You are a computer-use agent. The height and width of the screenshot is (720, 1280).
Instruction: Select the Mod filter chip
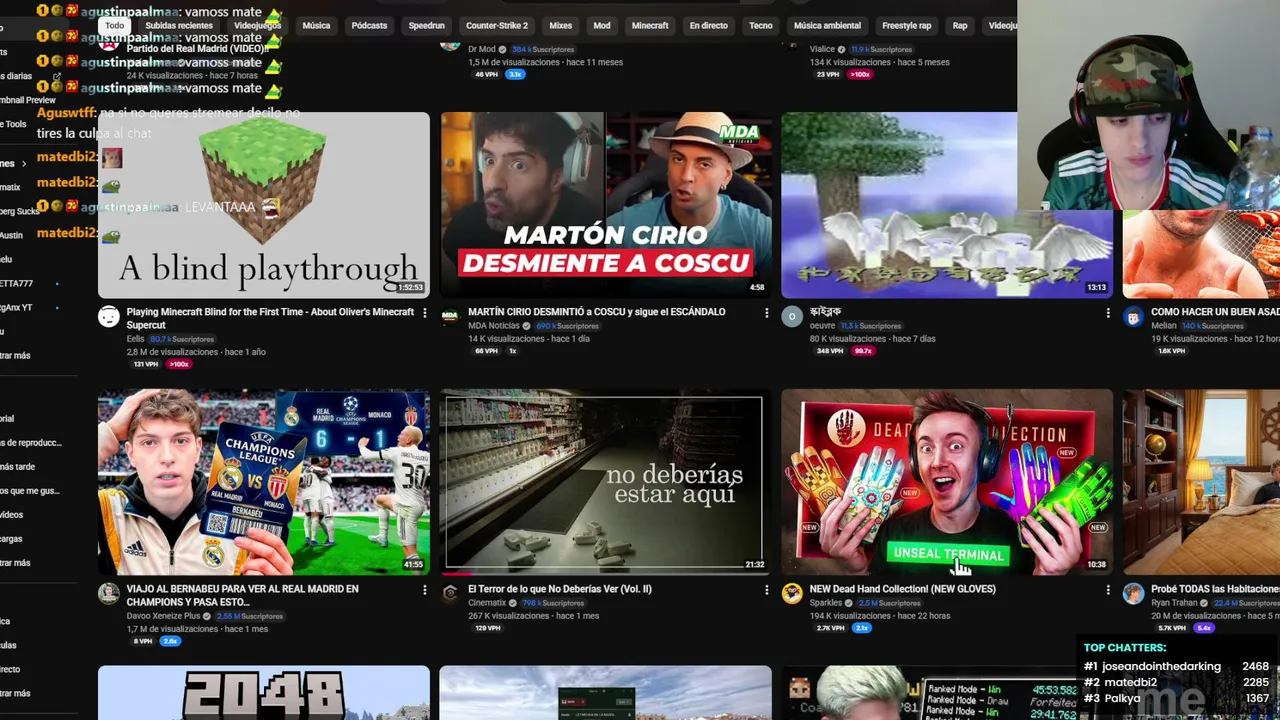coord(602,25)
